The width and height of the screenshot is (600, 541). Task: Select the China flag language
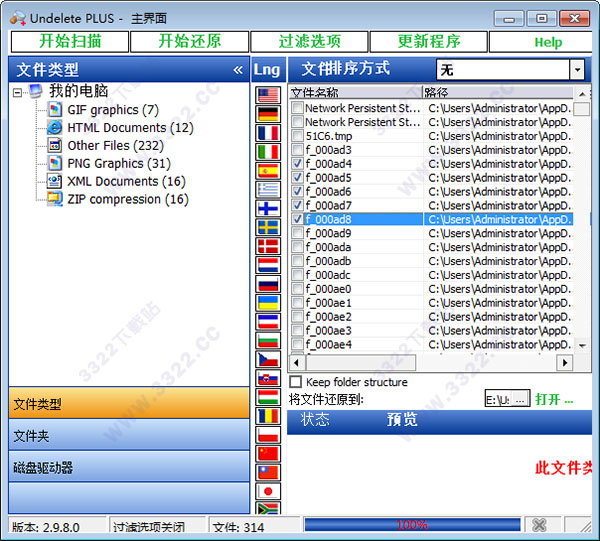[x=268, y=454]
